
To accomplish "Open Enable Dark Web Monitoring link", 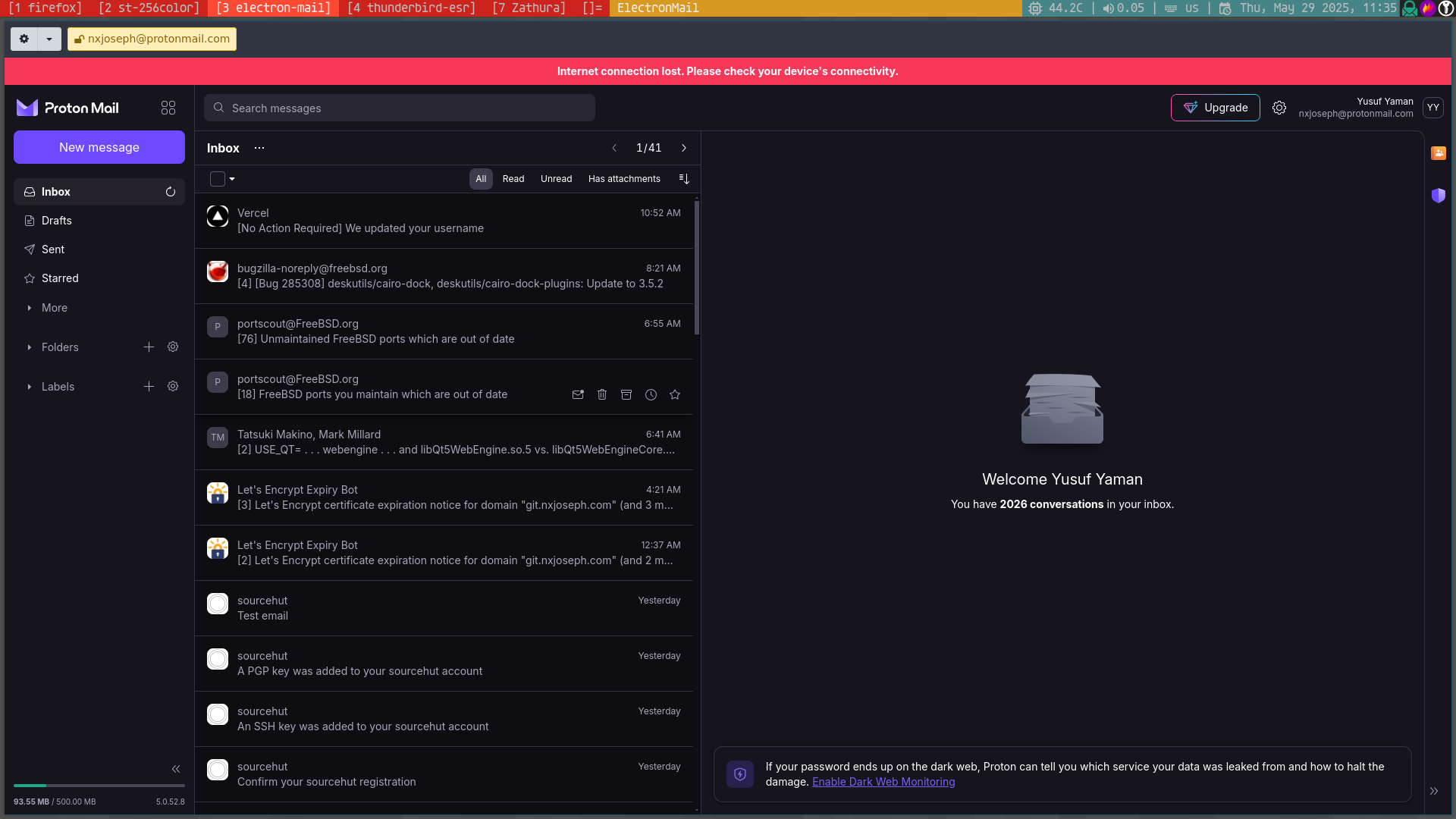I will coord(883,782).
